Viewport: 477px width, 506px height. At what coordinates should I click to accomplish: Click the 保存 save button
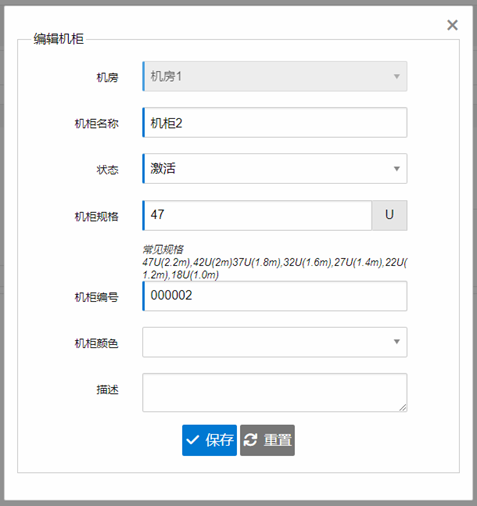point(209,440)
